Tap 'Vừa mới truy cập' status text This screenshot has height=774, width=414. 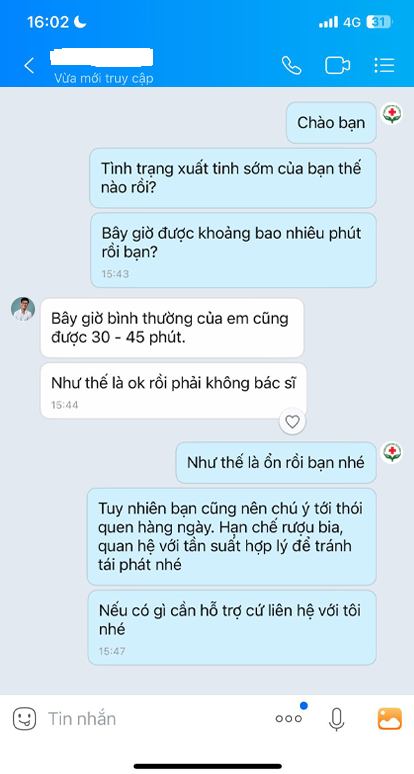104,78
